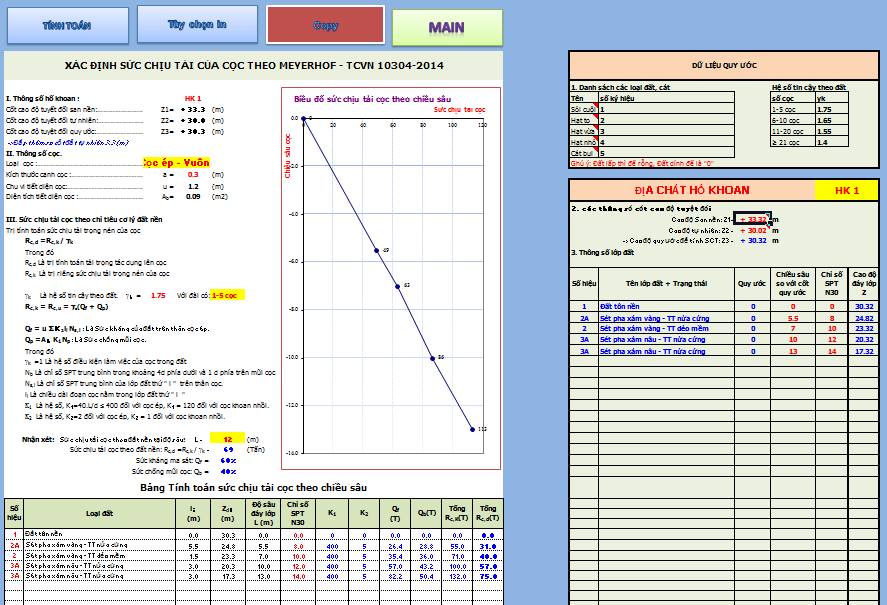Select the 'DỮ LIỆU QUY ƯỚC' header cell
Image resolution: width=887 pixels, height=605 pixels.
coord(724,65)
